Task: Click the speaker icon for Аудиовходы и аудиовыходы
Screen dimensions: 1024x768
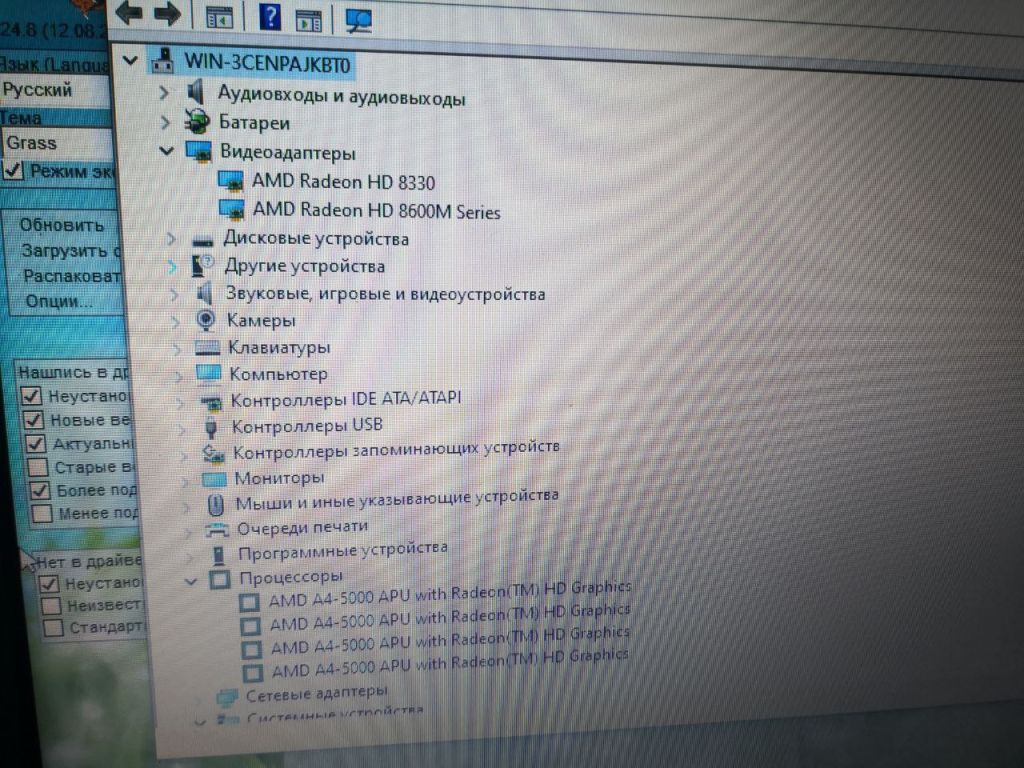Action: click(195, 91)
